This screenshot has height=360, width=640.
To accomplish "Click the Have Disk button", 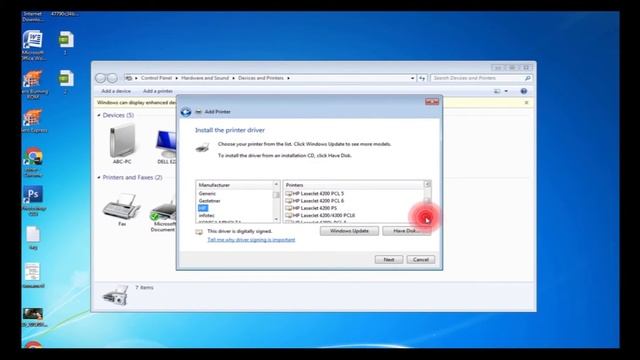I will (407, 231).
